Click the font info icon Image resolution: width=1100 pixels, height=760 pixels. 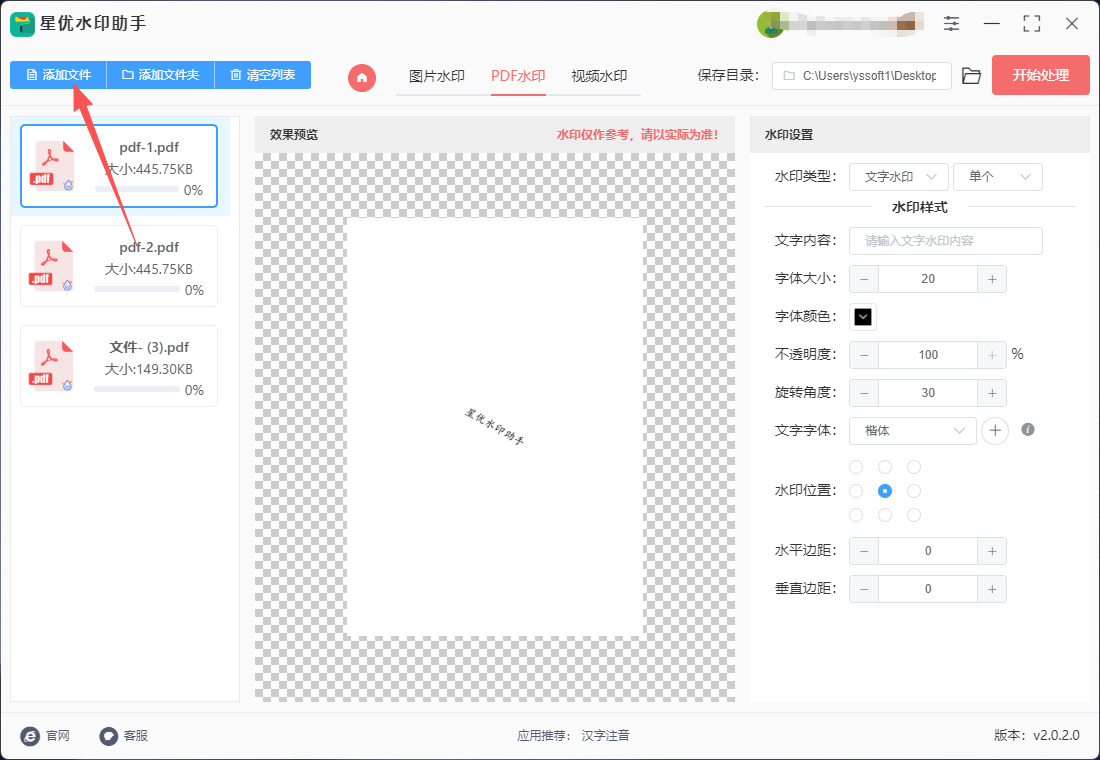(1028, 429)
